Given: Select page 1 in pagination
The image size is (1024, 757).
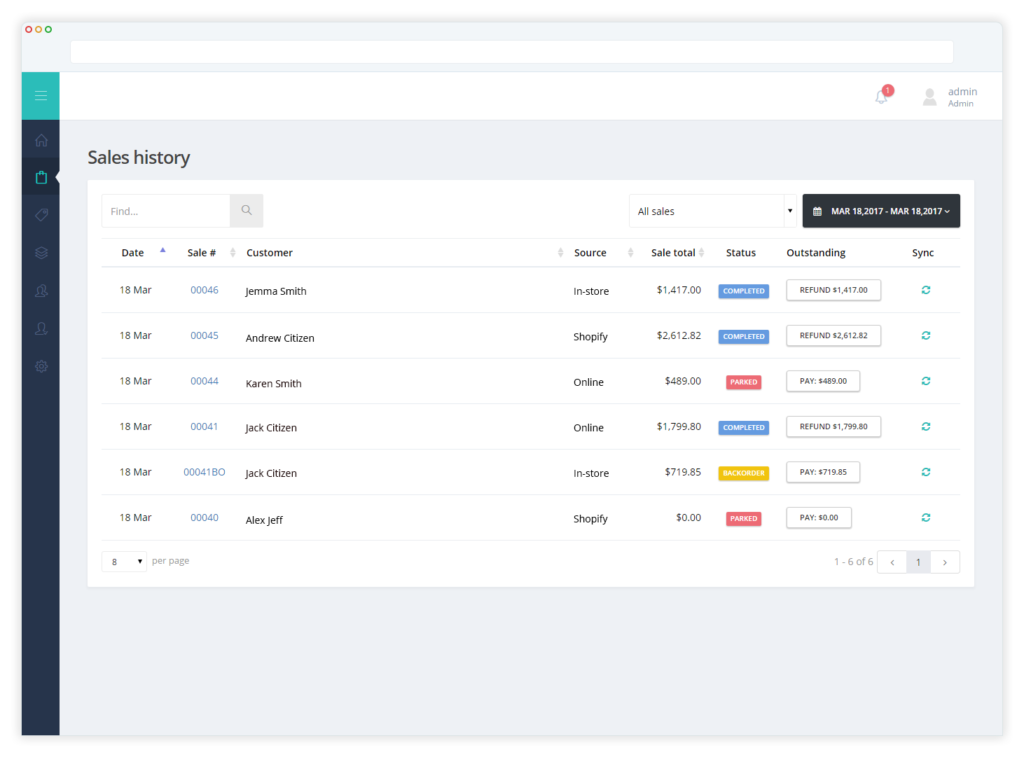Looking at the screenshot, I should click(918, 562).
